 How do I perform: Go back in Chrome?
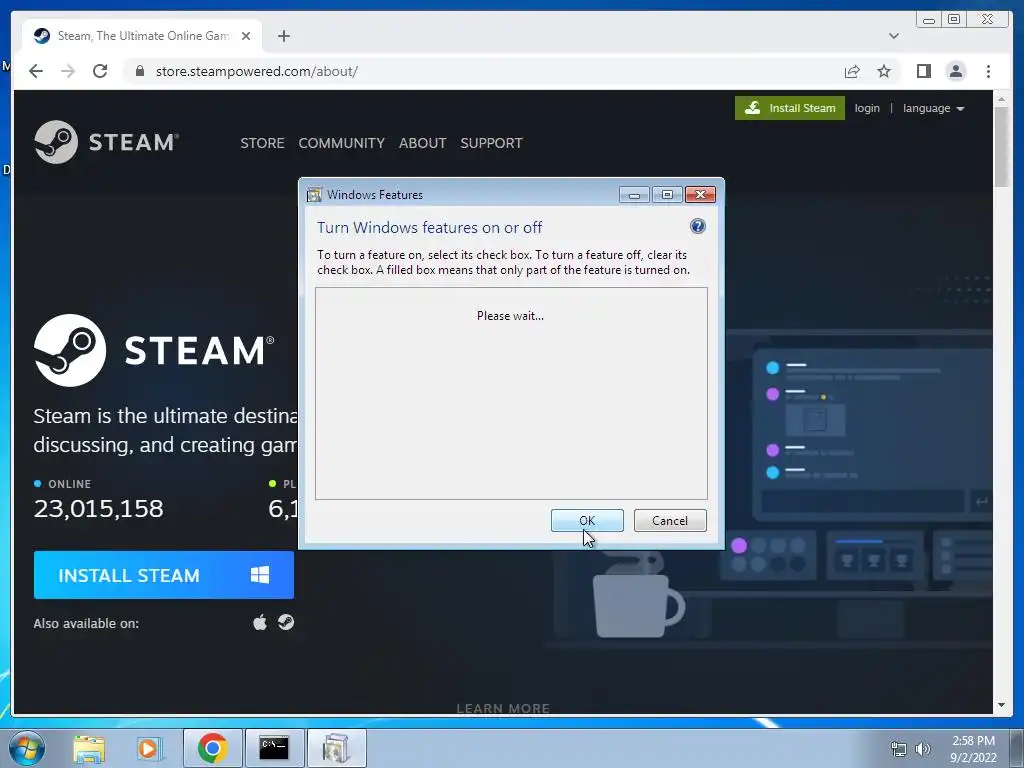36,71
